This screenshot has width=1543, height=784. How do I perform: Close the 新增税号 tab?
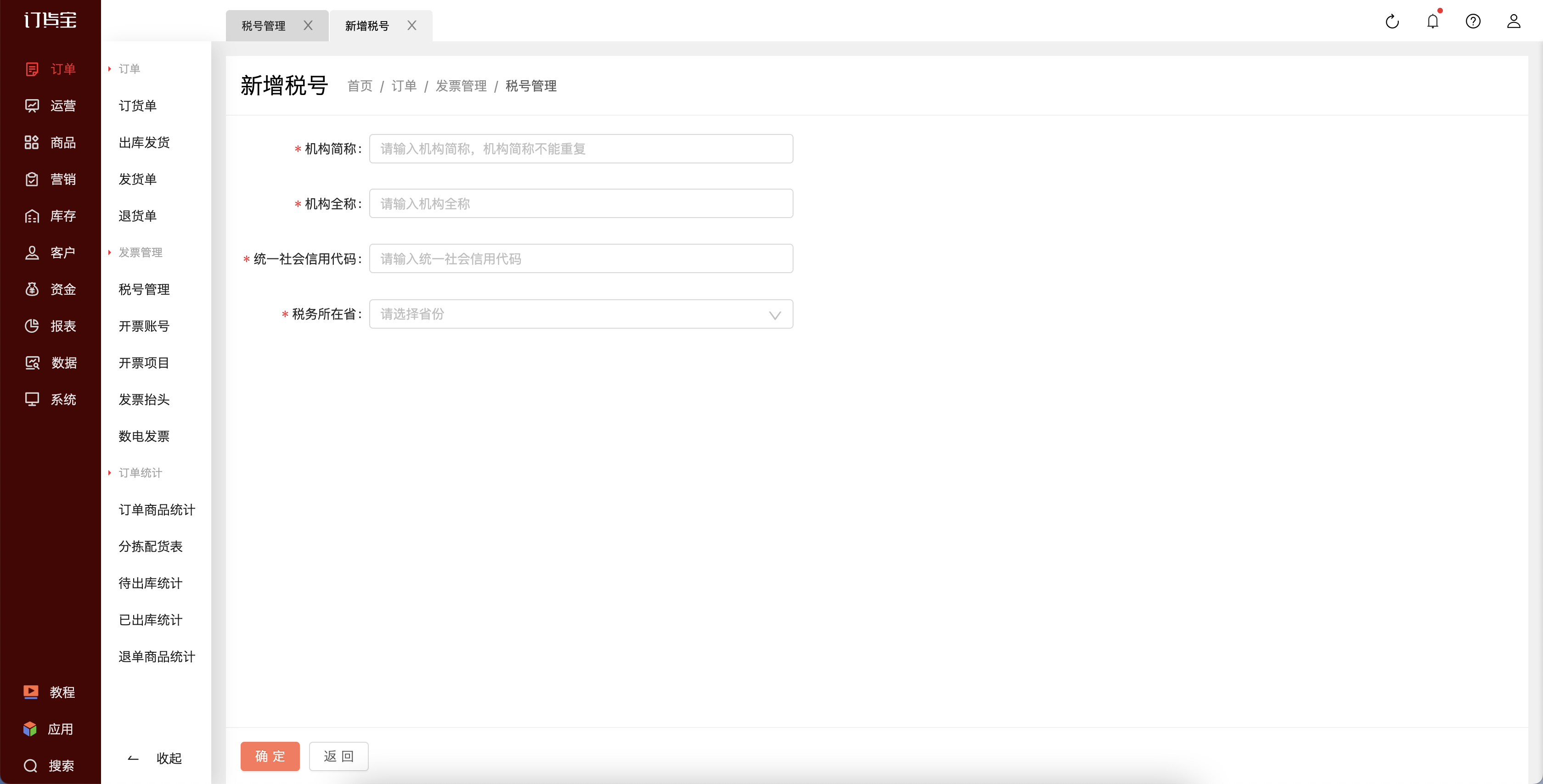click(x=411, y=25)
